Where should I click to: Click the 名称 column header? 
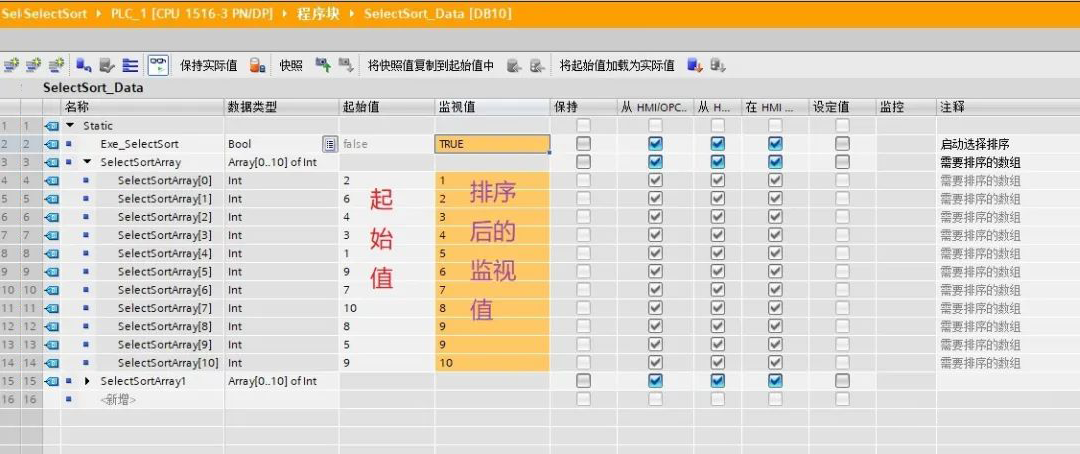tap(143, 107)
